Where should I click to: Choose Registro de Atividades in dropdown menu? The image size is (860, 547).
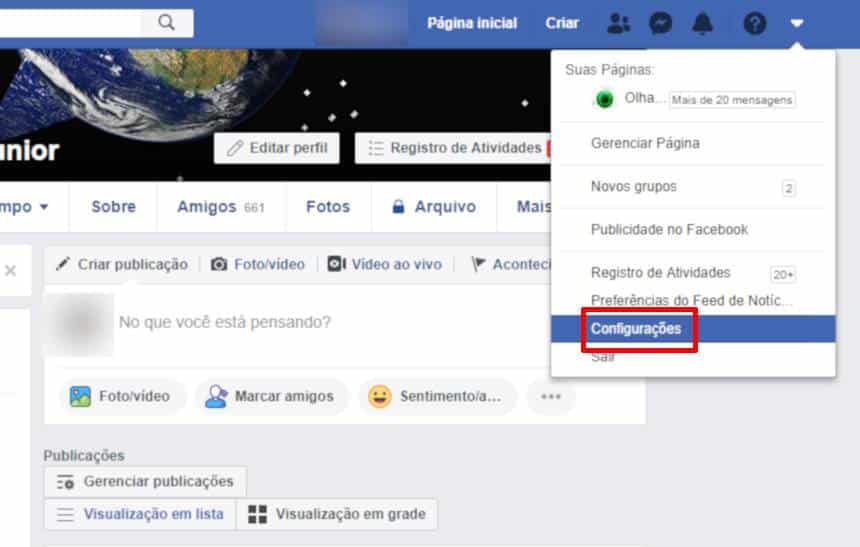(x=660, y=273)
